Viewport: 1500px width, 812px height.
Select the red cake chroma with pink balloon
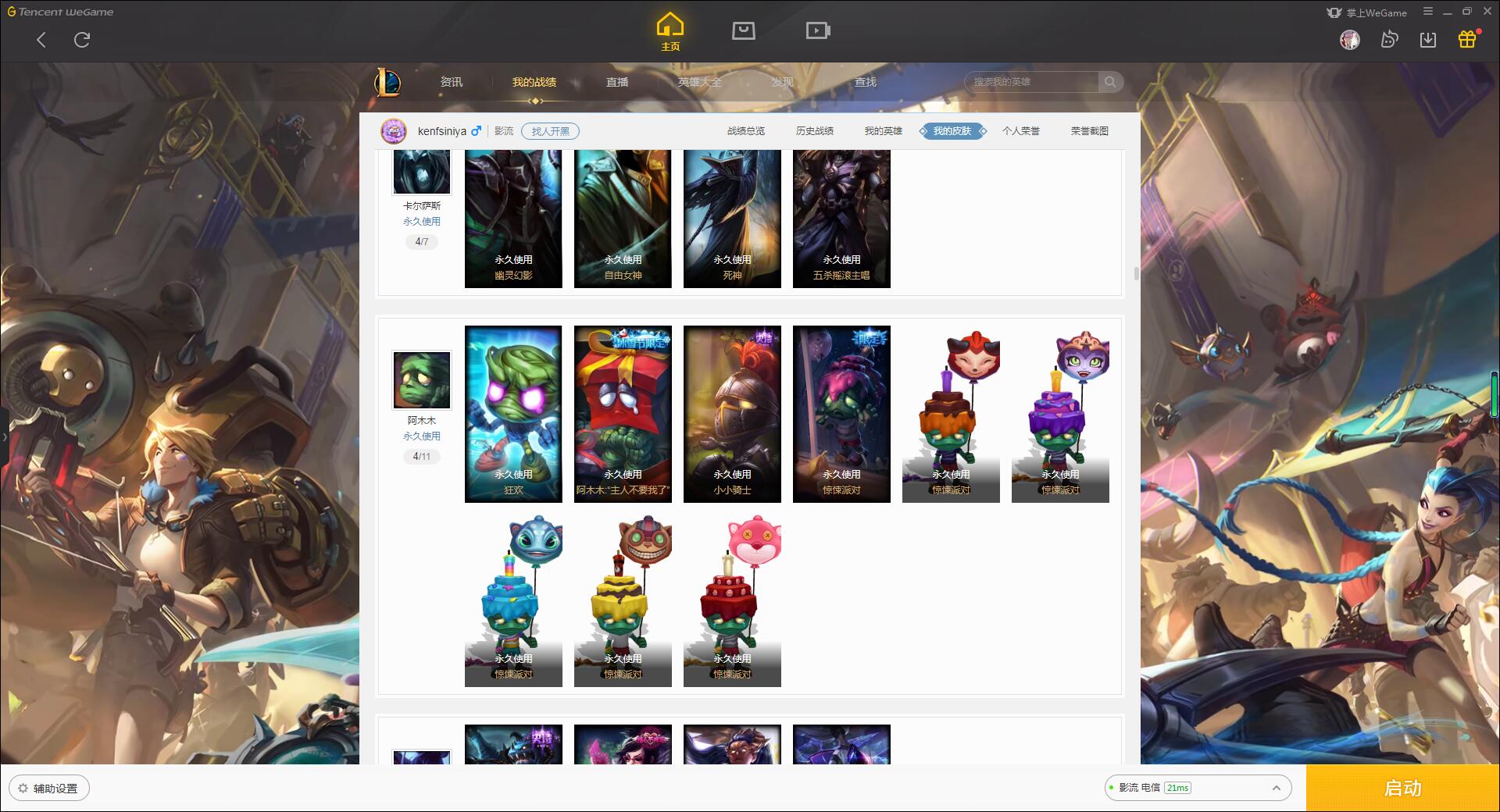(x=732, y=599)
